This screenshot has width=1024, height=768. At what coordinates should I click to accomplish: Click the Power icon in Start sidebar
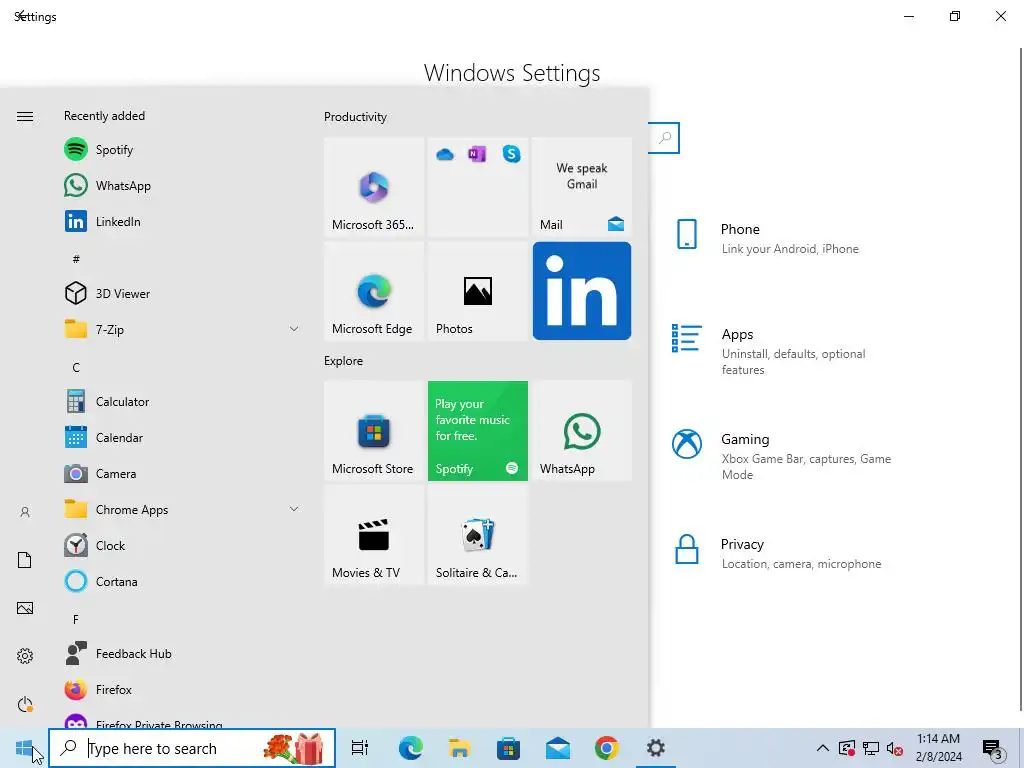[25, 704]
